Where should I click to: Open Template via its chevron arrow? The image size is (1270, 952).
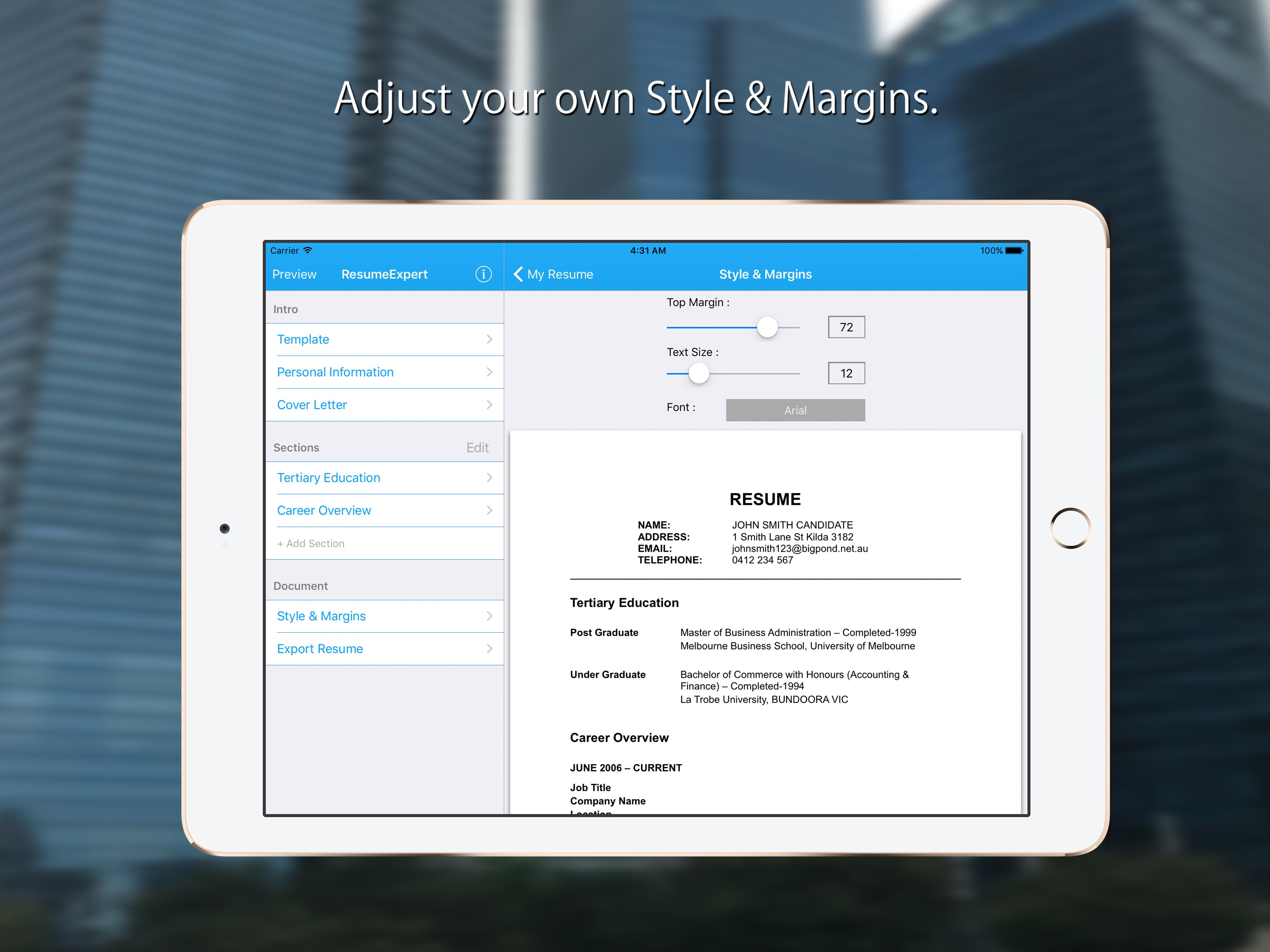489,339
